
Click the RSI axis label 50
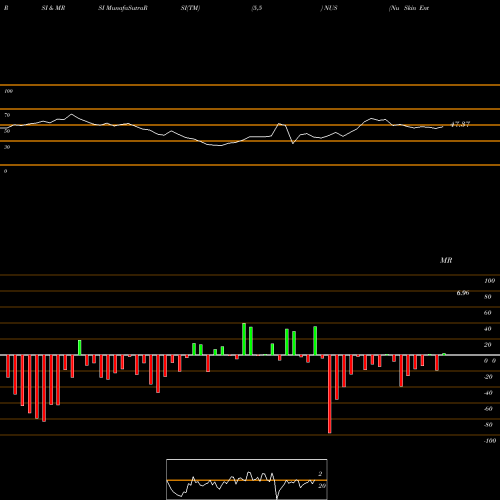pyautogui.click(x=7, y=131)
